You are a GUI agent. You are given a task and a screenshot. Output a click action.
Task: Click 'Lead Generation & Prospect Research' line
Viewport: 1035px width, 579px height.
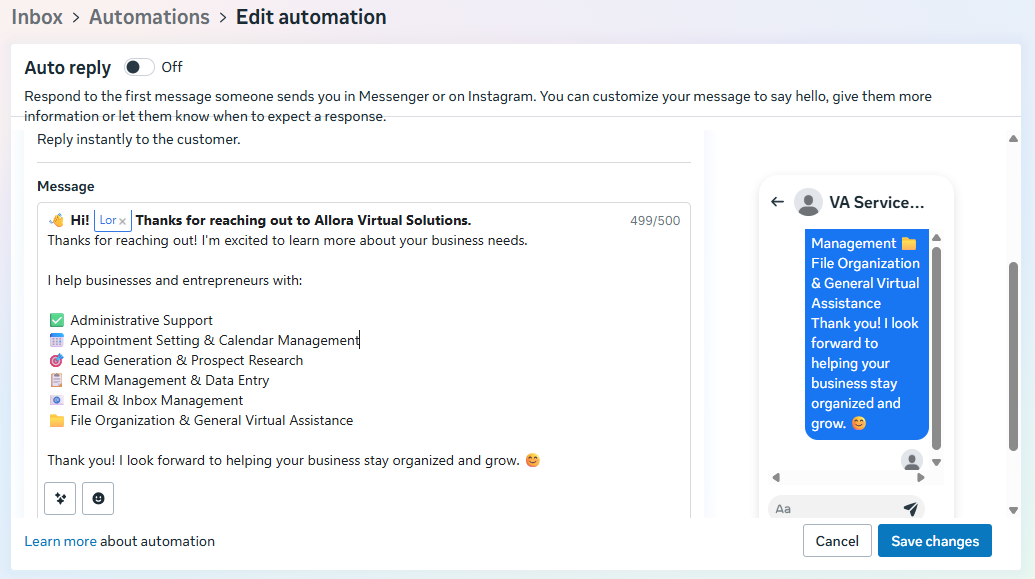point(187,360)
